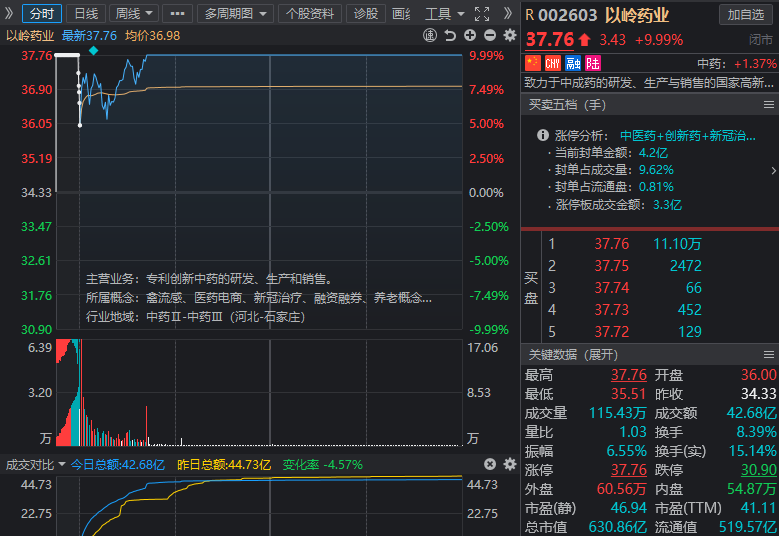Viewport: 779px width, 536px height.
Task: Zoom in using the plus icon
Action: [x=470, y=35]
